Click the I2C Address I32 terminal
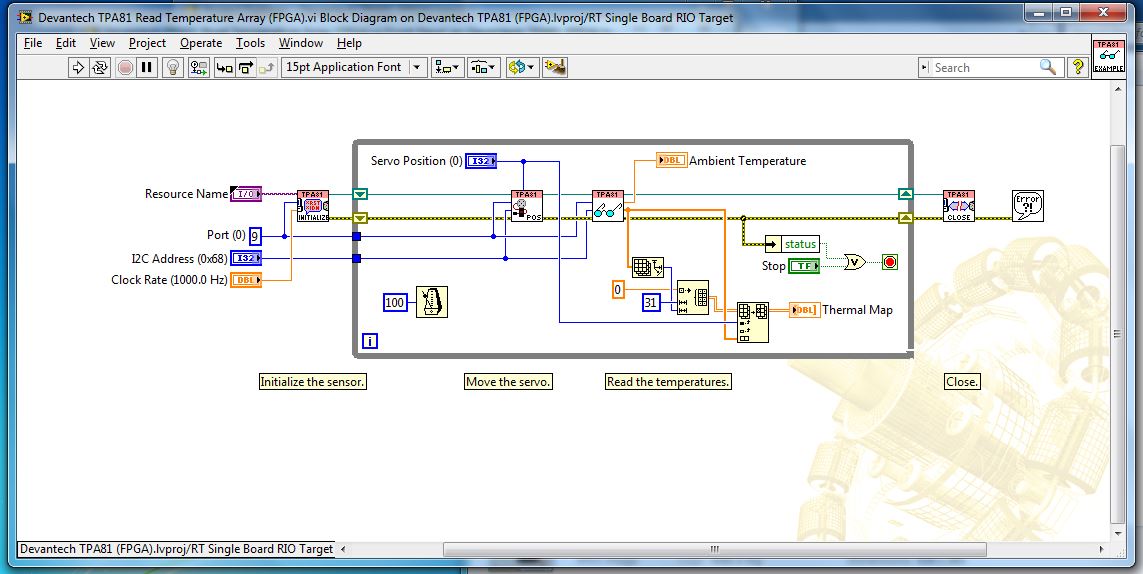 (246, 258)
